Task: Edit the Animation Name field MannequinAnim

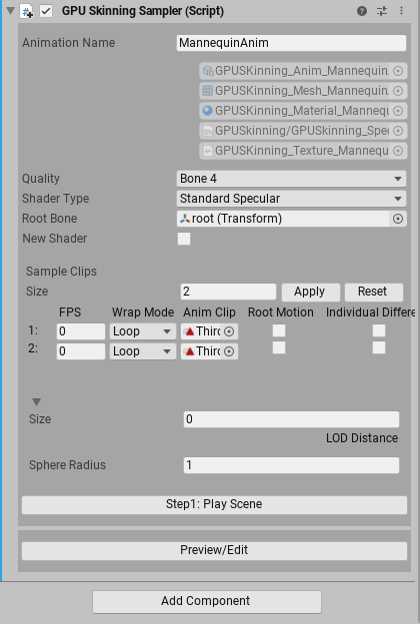Action: click(291, 43)
